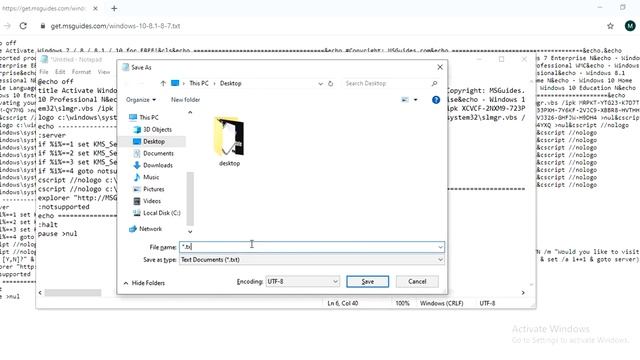Close the get.msguides.com browser tab
The width and height of the screenshot is (640, 360).
pos(95,8)
